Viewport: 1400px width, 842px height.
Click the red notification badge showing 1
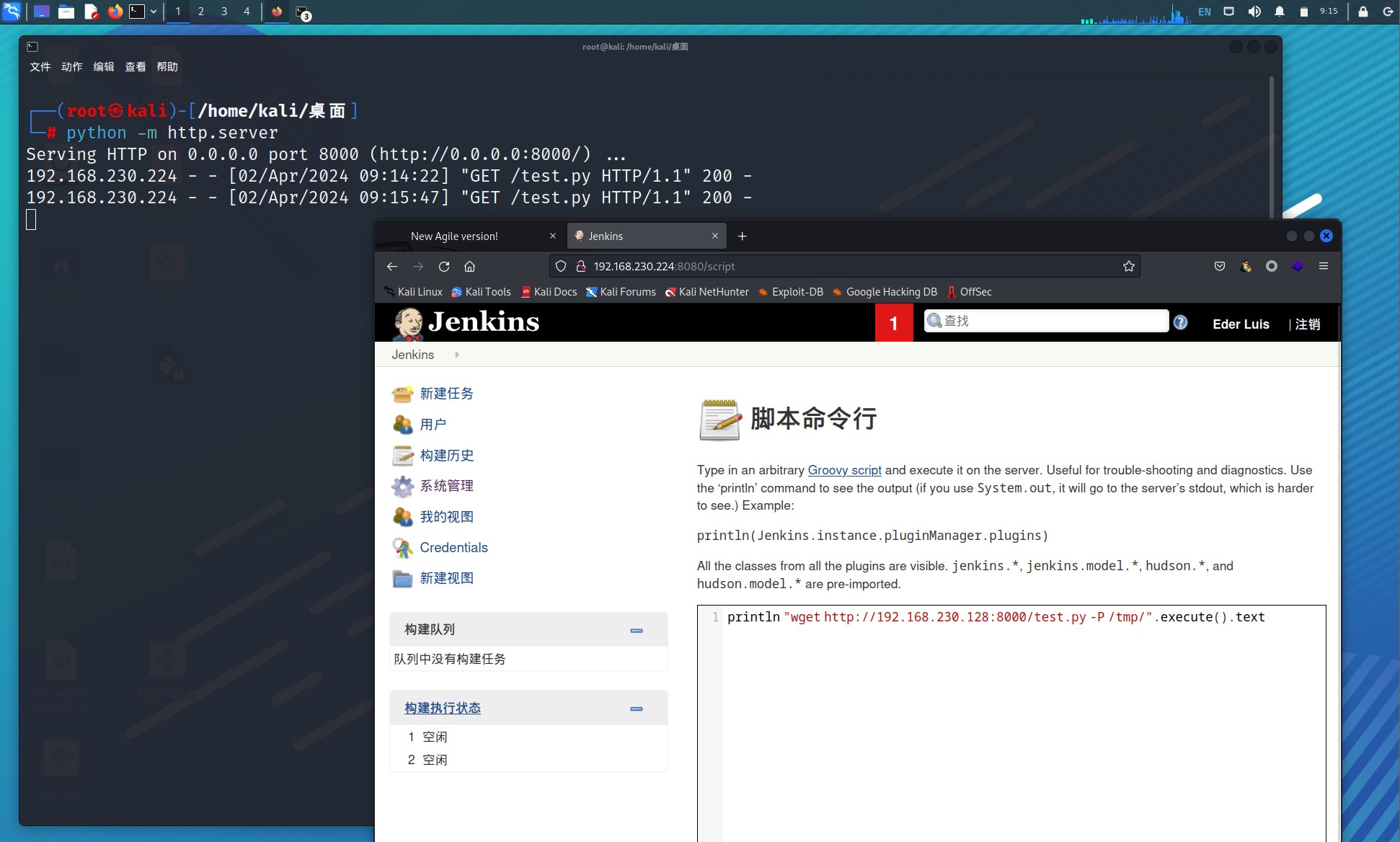(x=894, y=323)
